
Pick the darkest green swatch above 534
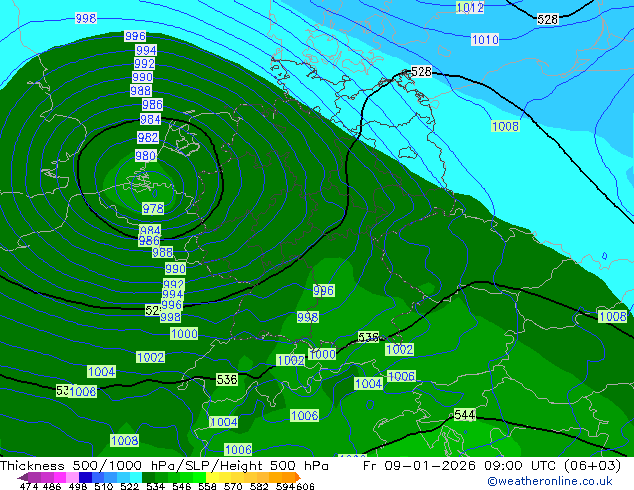tap(148, 477)
